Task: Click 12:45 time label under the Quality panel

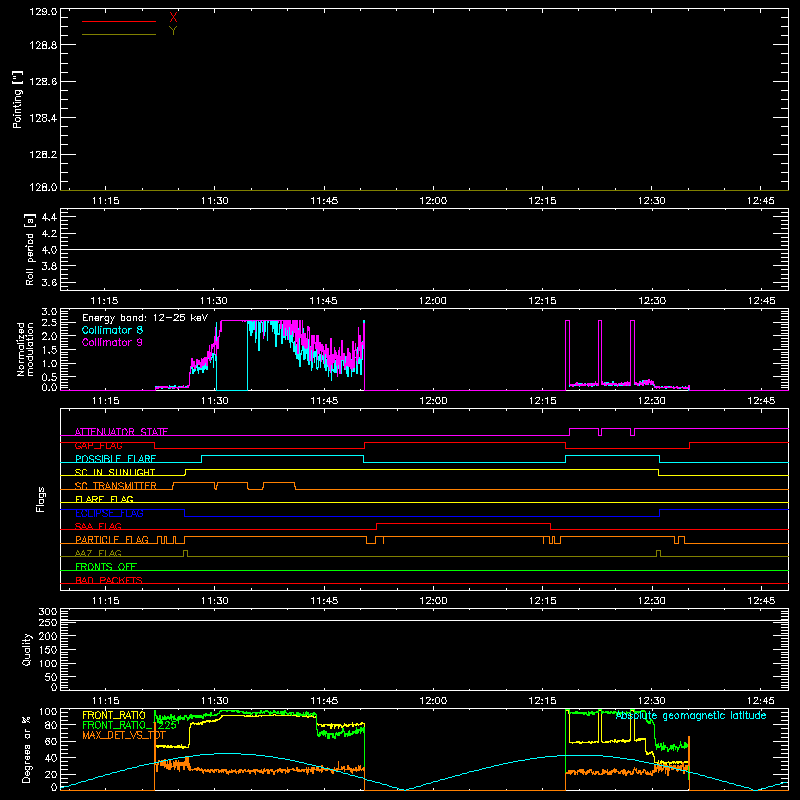Action: [761, 701]
